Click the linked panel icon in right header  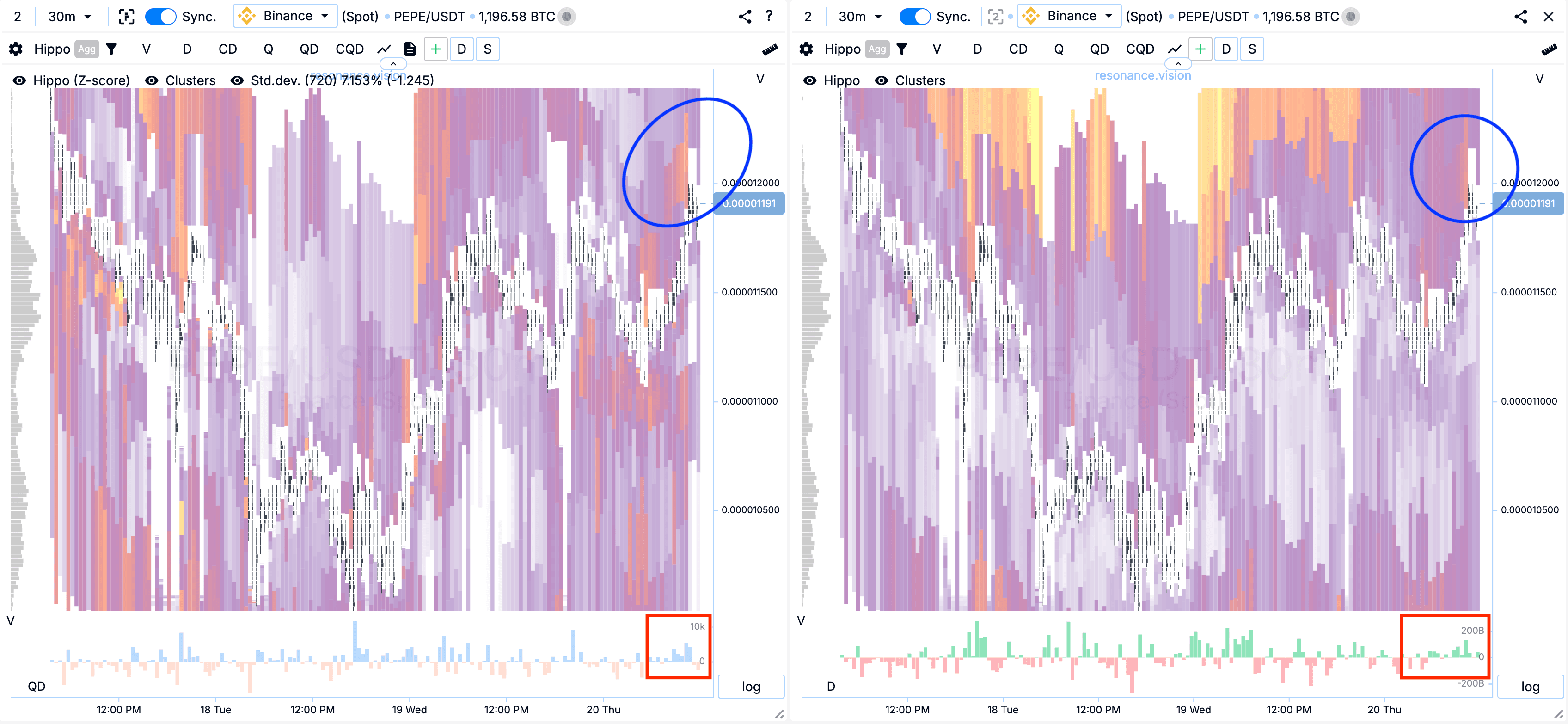995,17
